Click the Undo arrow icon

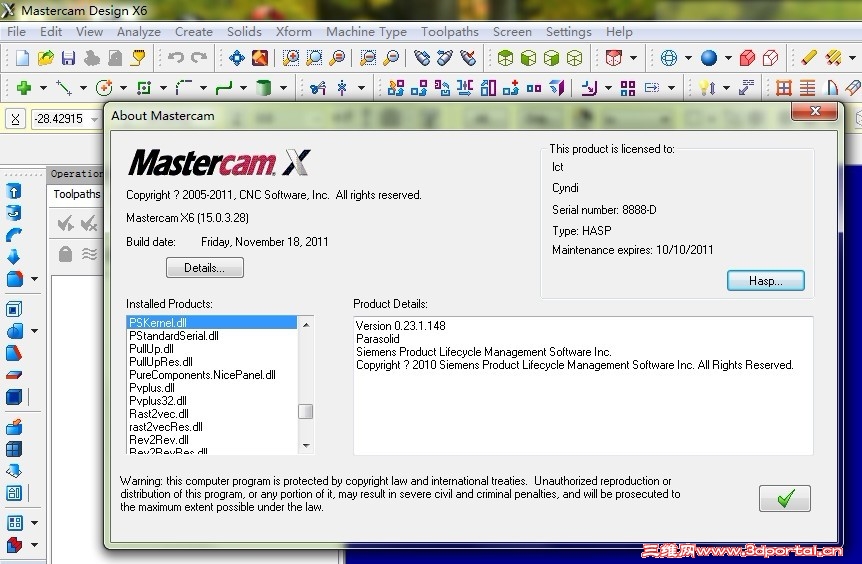175,57
